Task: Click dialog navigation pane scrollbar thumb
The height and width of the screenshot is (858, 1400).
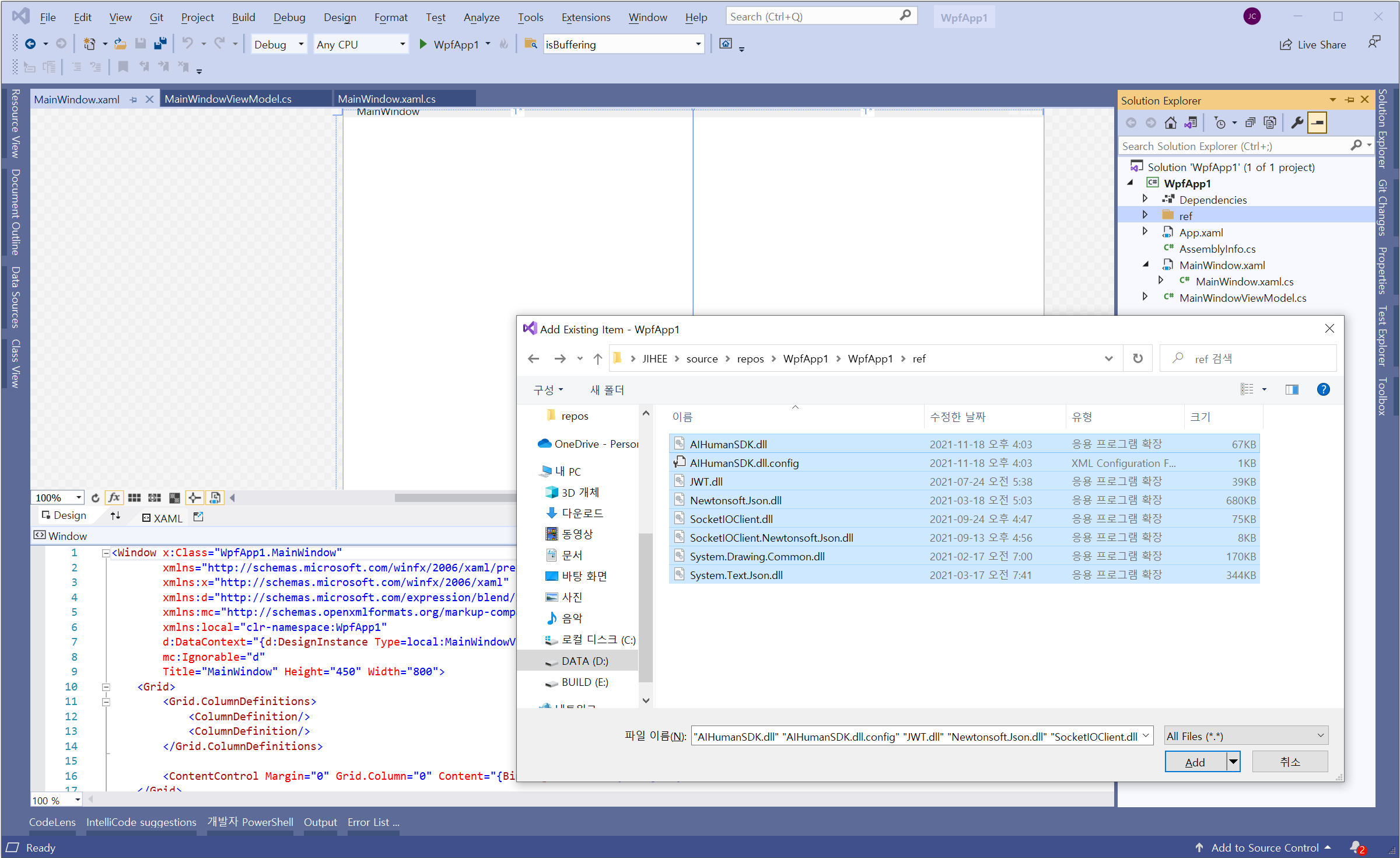Action: 645,607
